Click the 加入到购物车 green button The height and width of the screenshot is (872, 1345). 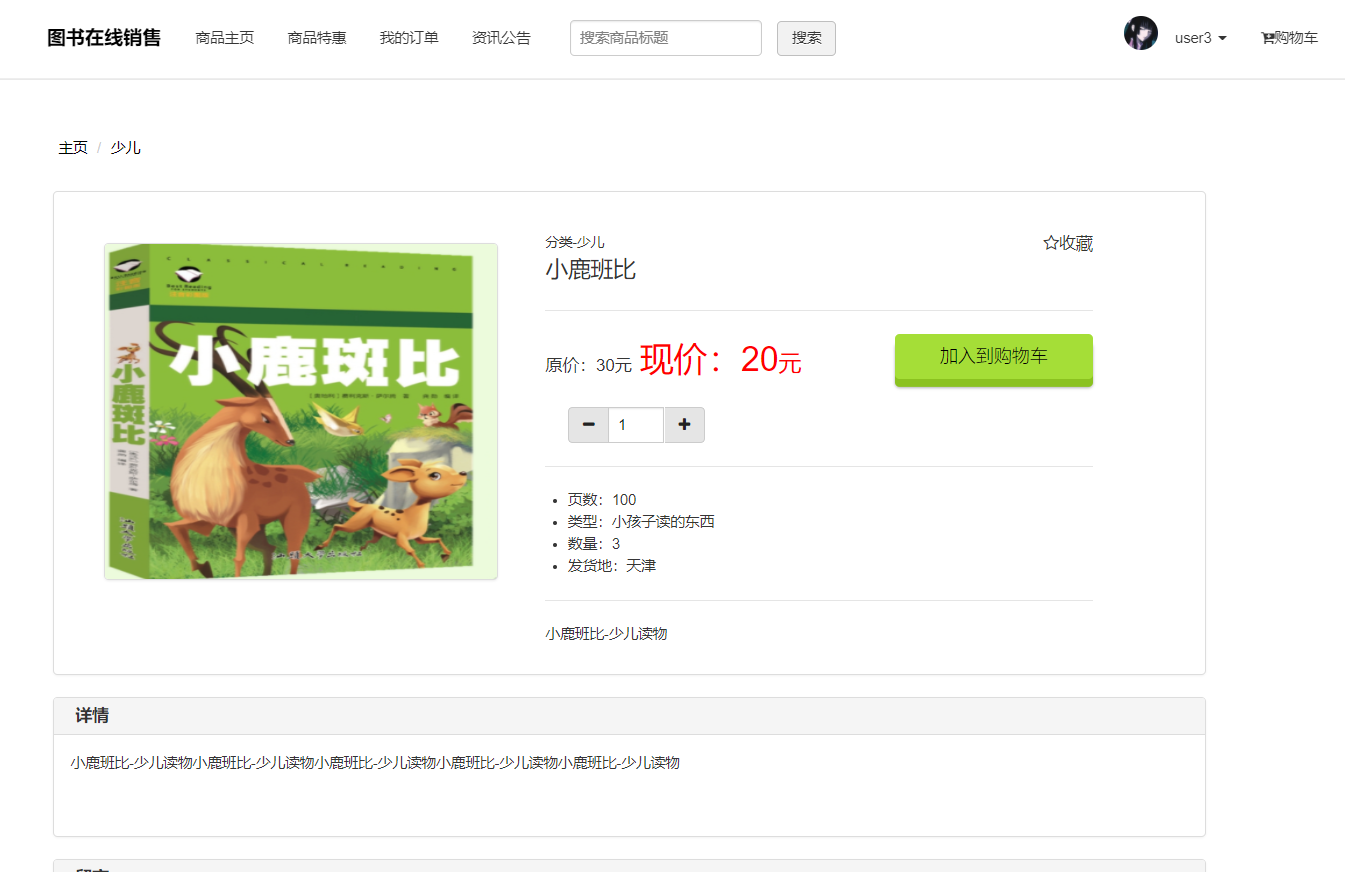tap(994, 359)
